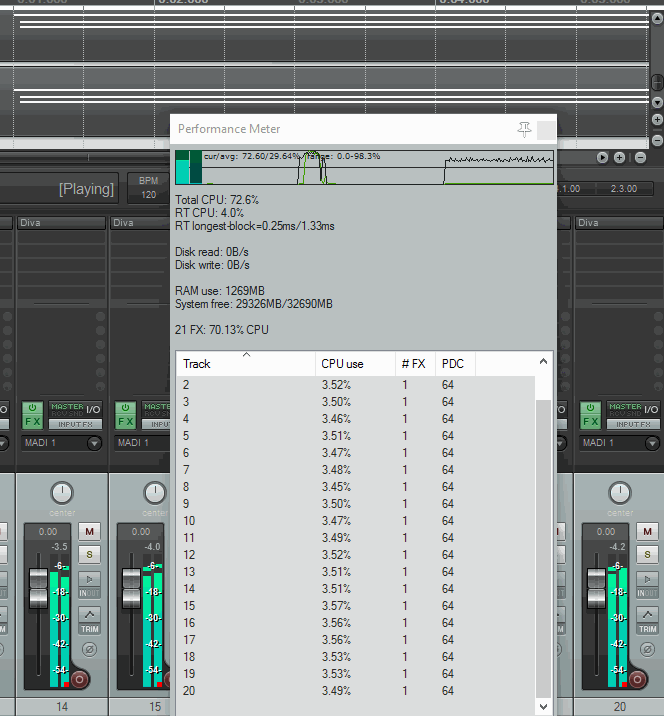
Task: Click vertical scroll down arrow in arrange view
Action: click(657, 102)
